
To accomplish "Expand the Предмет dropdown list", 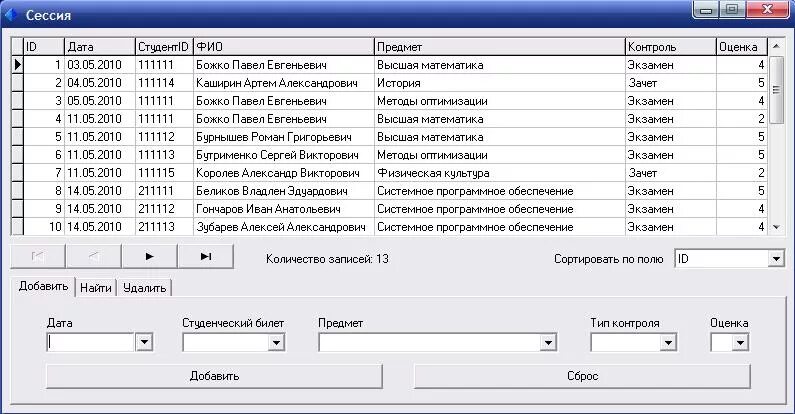I will pos(548,343).
